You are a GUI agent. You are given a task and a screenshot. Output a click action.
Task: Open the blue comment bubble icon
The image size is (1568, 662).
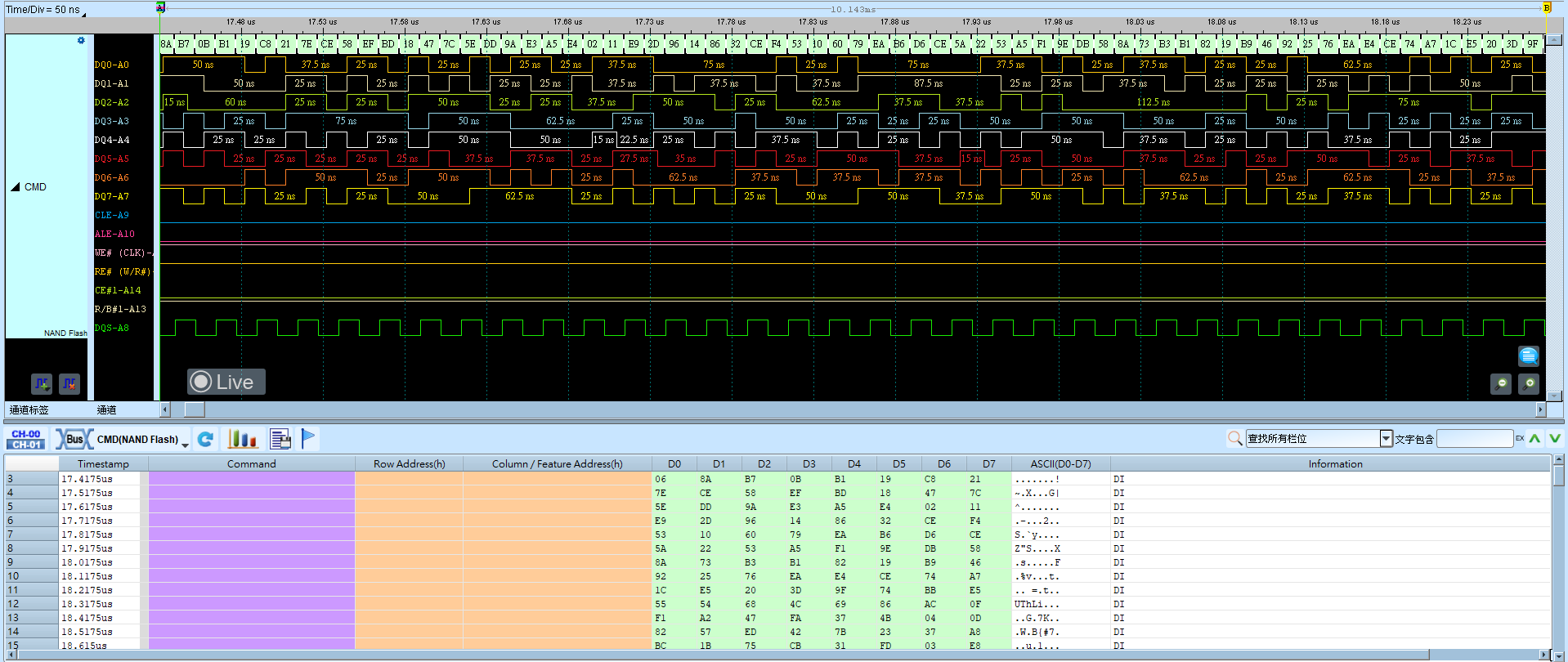tap(1528, 356)
